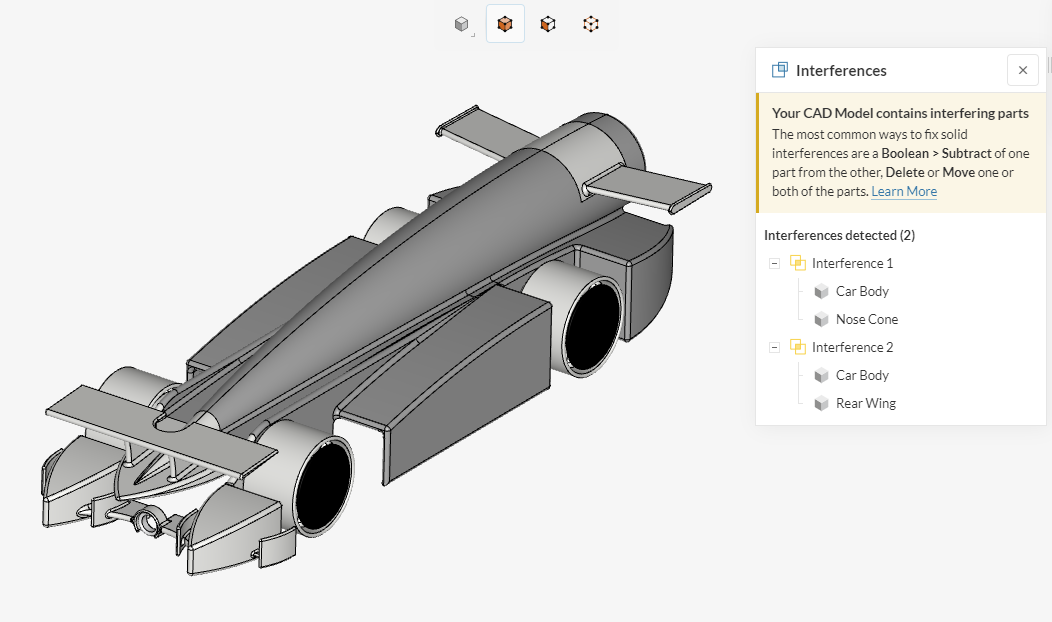This screenshot has height=622, width=1052.
Task: Select the Interference 2 label
Action: point(852,347)
